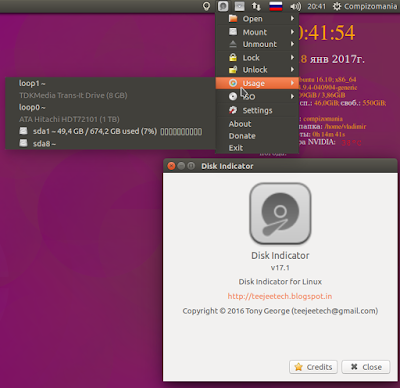
Task: Expand the Unlock submenu arrow
Action: tap(292, 69)
